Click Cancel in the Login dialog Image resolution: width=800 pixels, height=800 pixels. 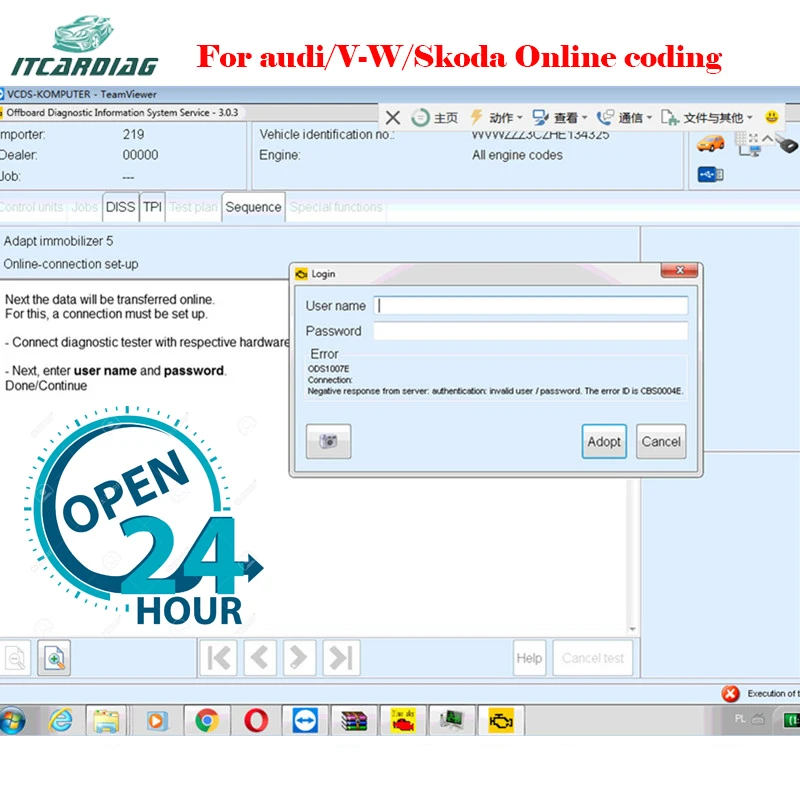coord(661,441)
